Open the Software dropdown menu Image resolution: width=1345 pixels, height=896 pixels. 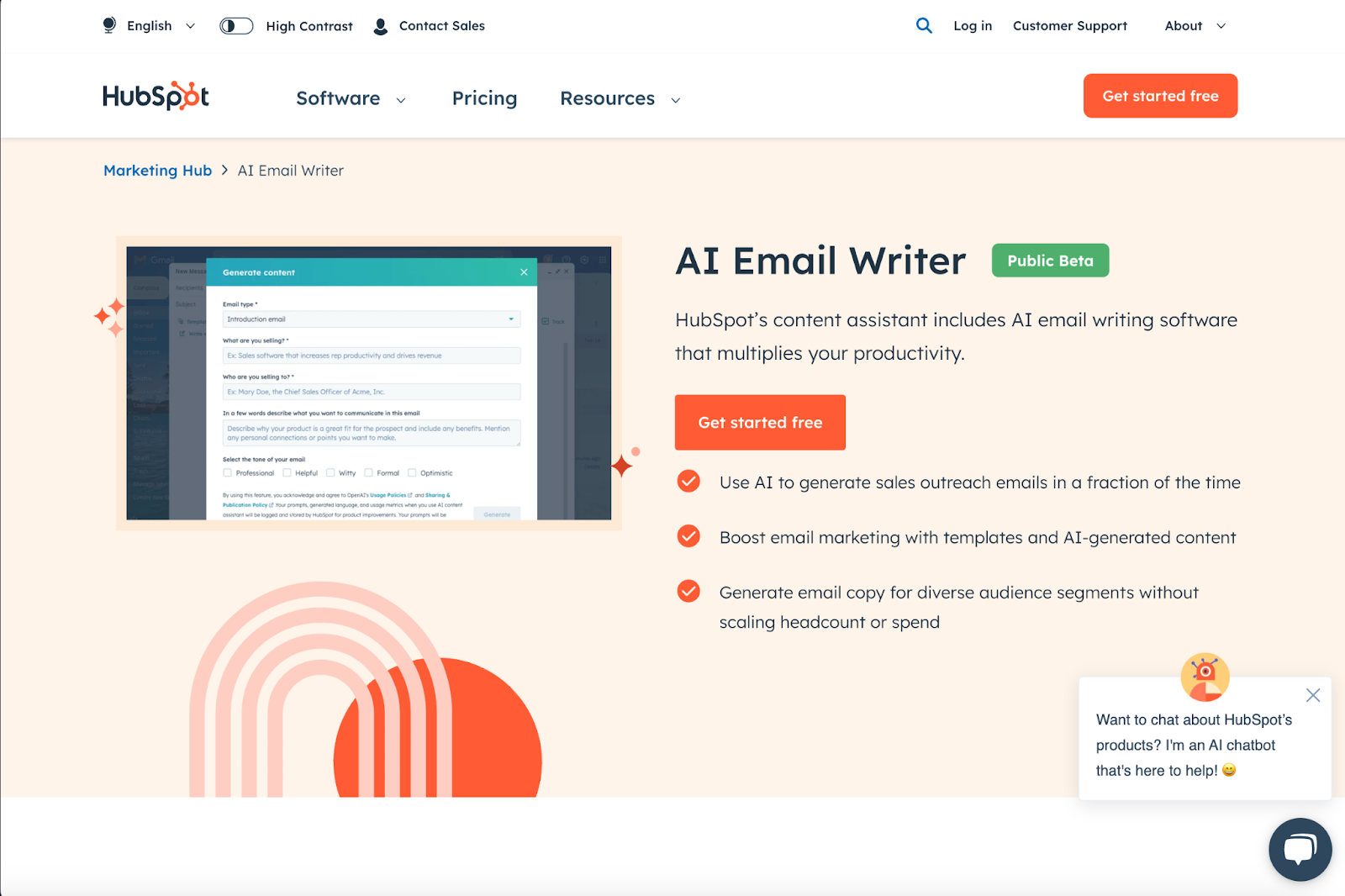351,98
